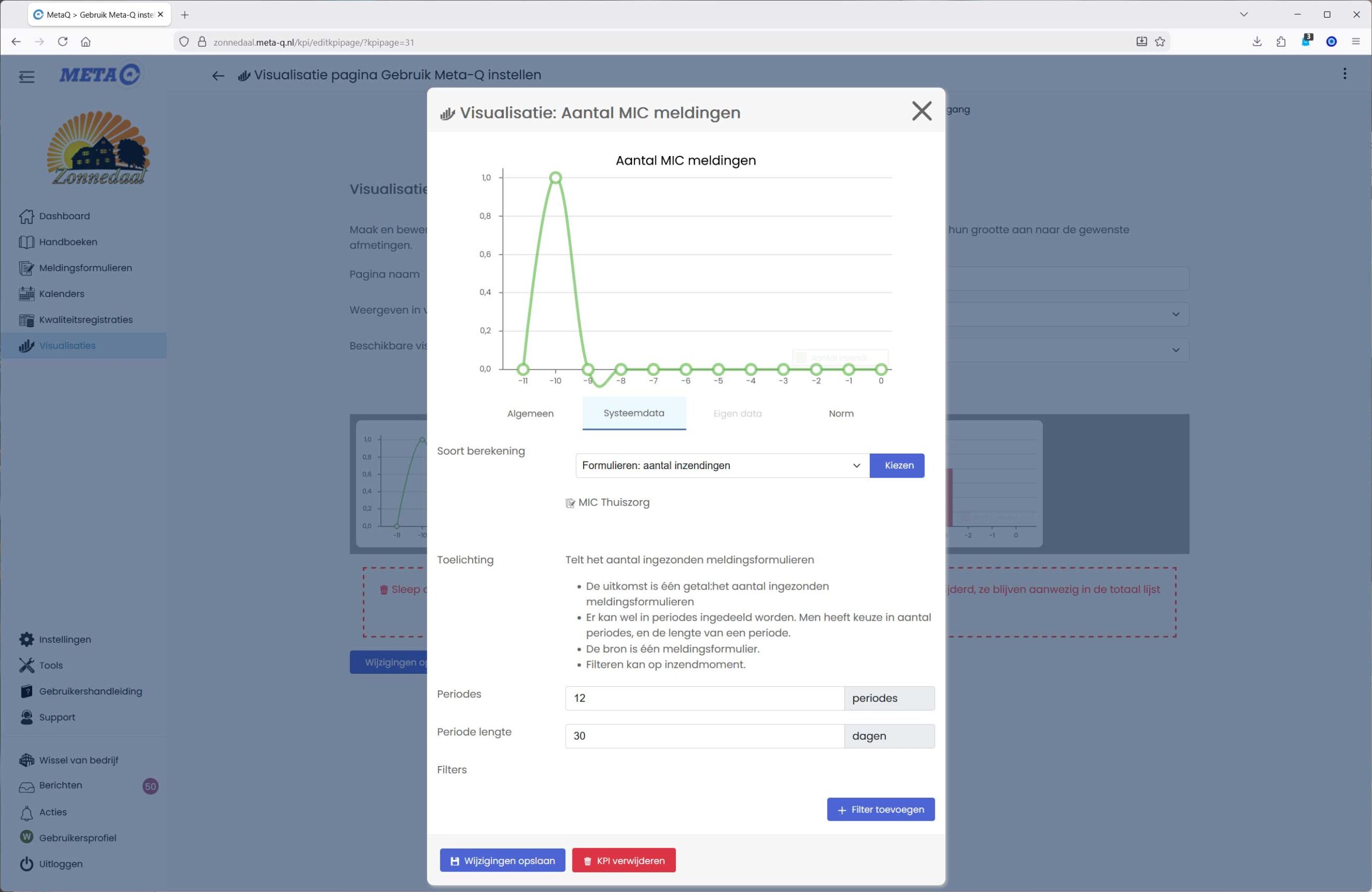Image resolution: width=1372 pixels, height=892 pixels.
Task: Open the three-dot options menu at top right
Action: [1344, 74]
